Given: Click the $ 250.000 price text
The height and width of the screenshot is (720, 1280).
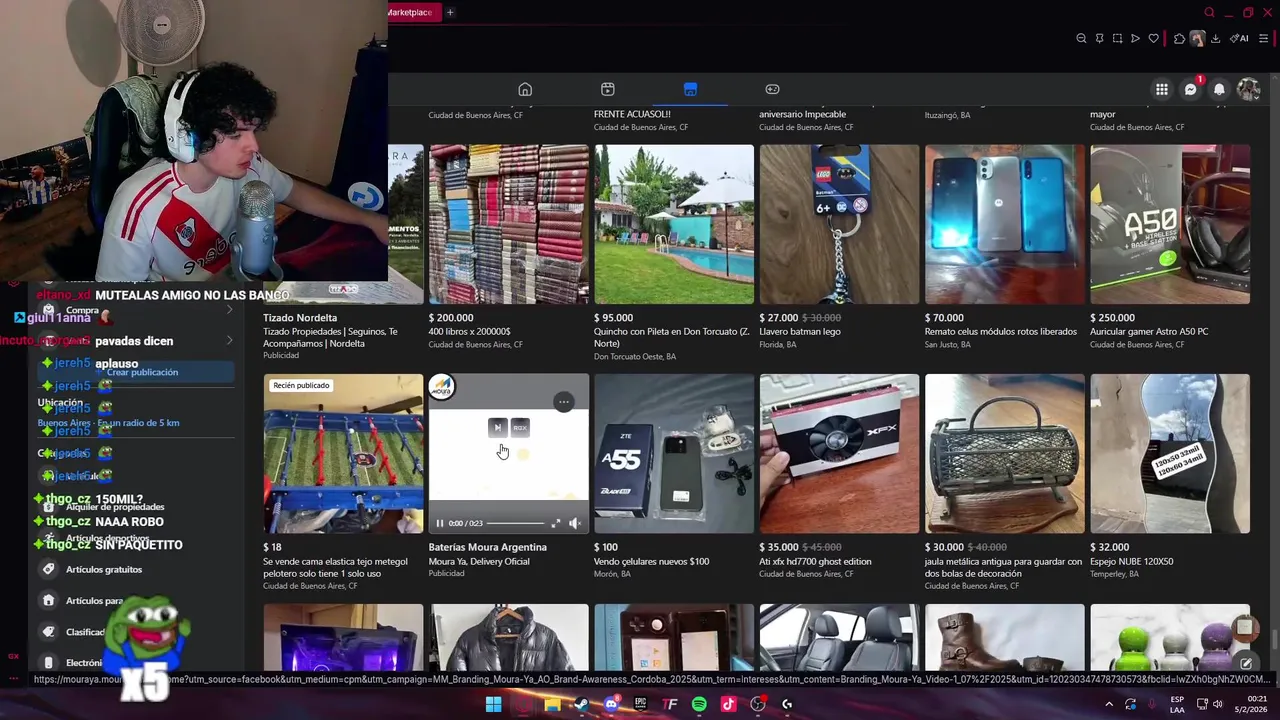Looking at the screenshot, I should (x=1112, y=318).
